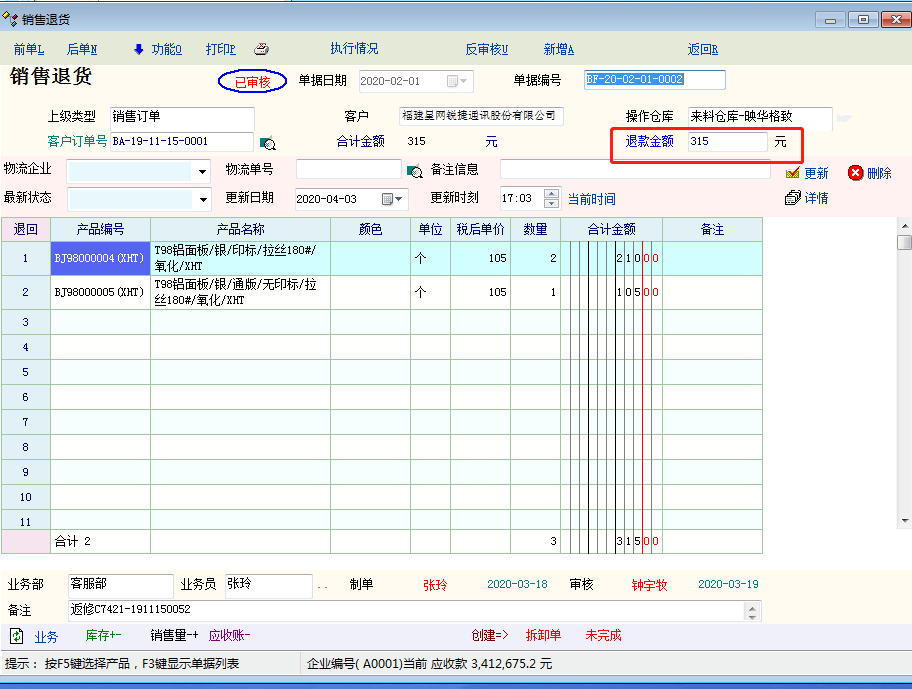Image resolution: width=912 pixels, height=689 pixels.
Task: Click the 退款金额 input field
Action: click(x=727, y=142)
